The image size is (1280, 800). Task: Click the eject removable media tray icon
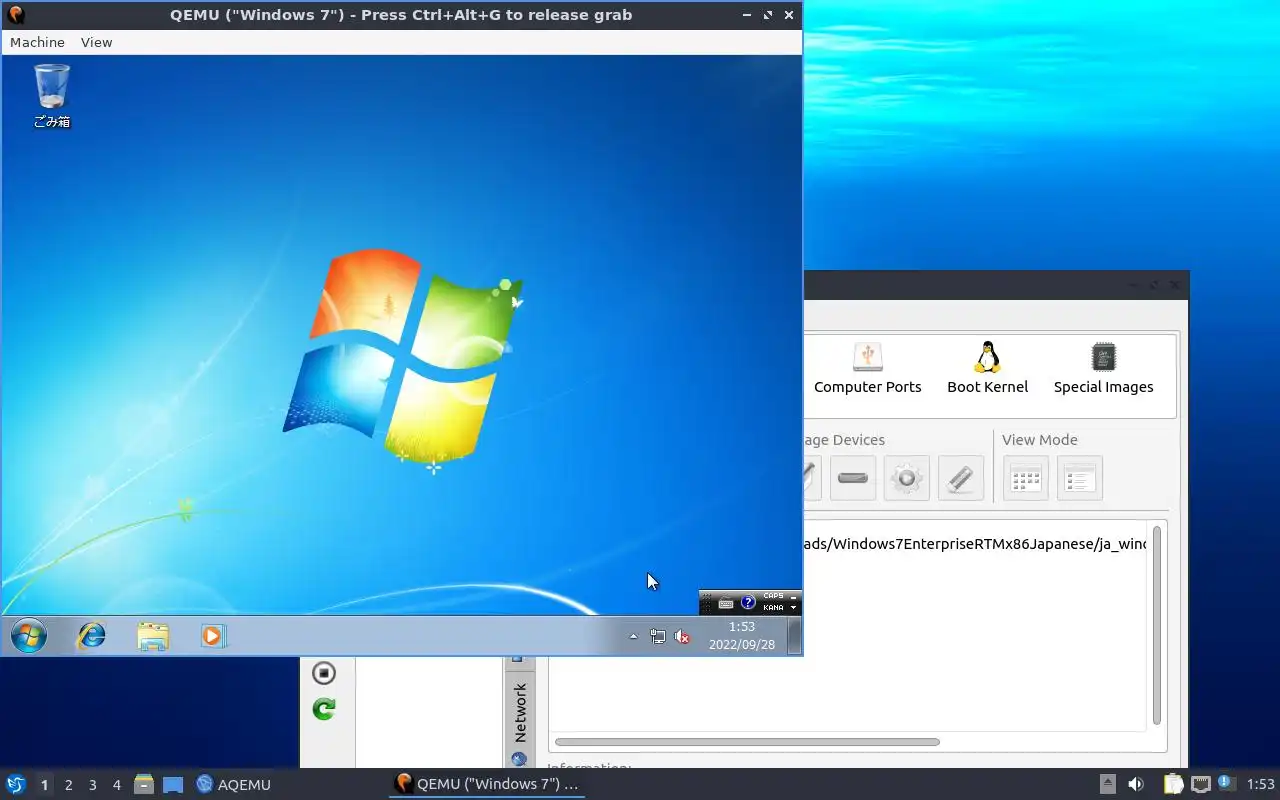click(1108, 784)
